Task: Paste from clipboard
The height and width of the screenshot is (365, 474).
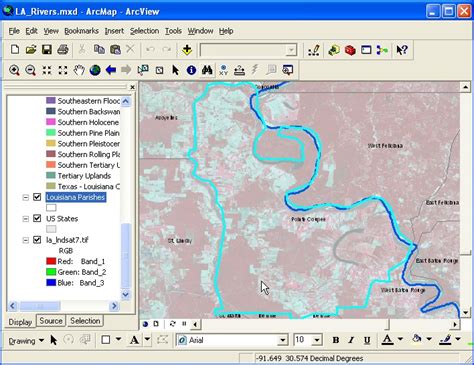Action: 115,50
